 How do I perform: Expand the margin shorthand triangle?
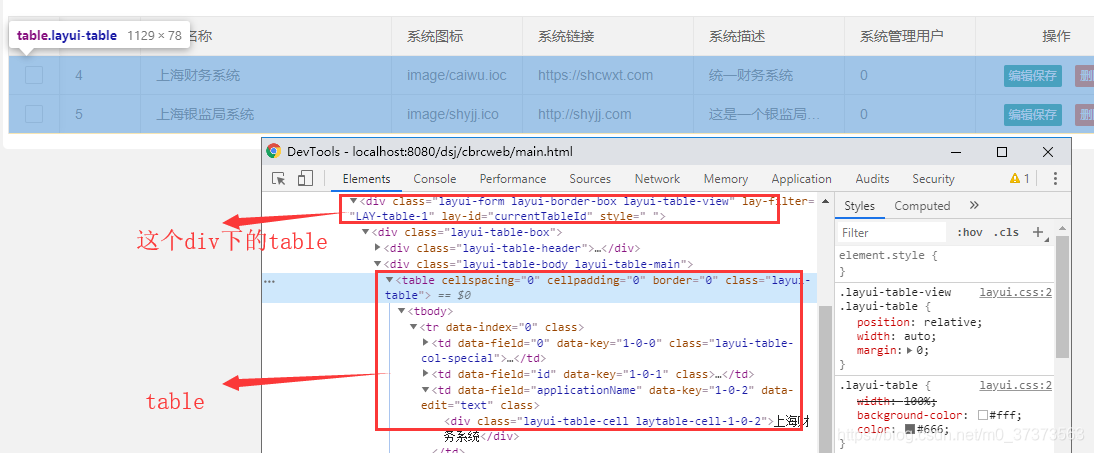click(x=908, y=350)
